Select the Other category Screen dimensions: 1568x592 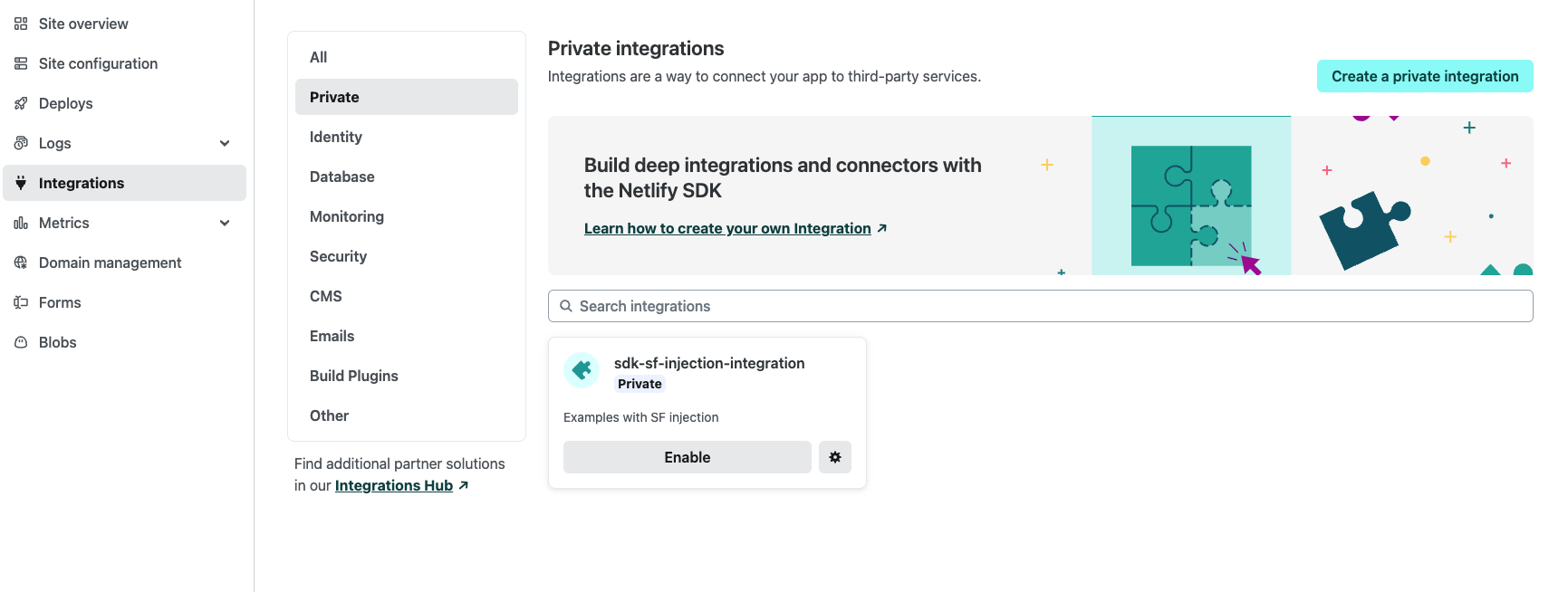pos(407,415)
